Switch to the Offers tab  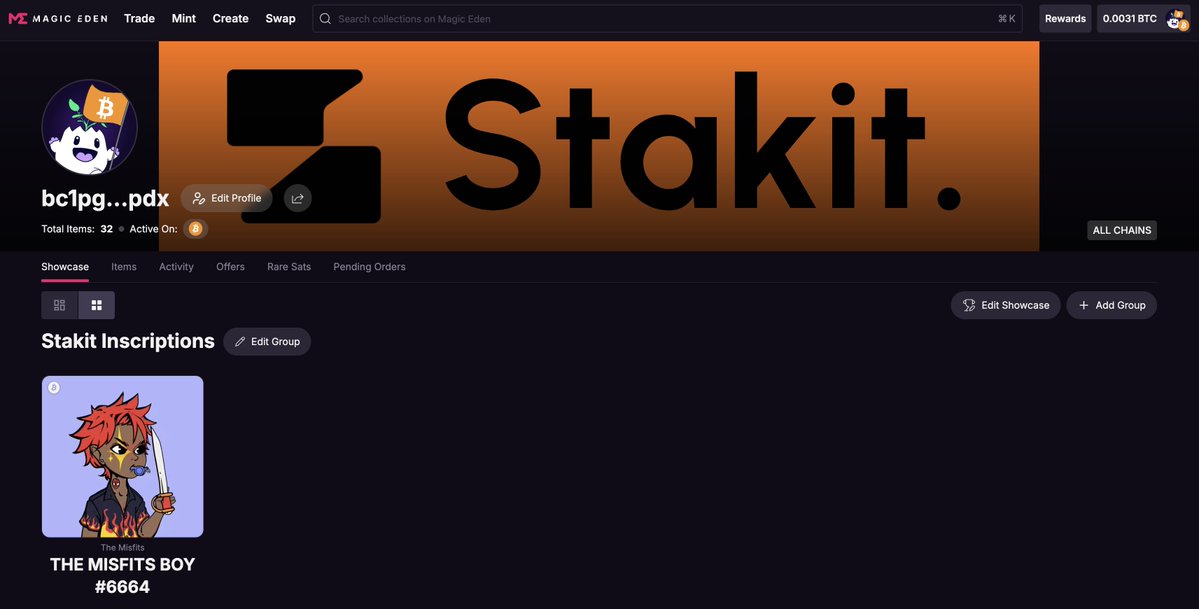230,267
